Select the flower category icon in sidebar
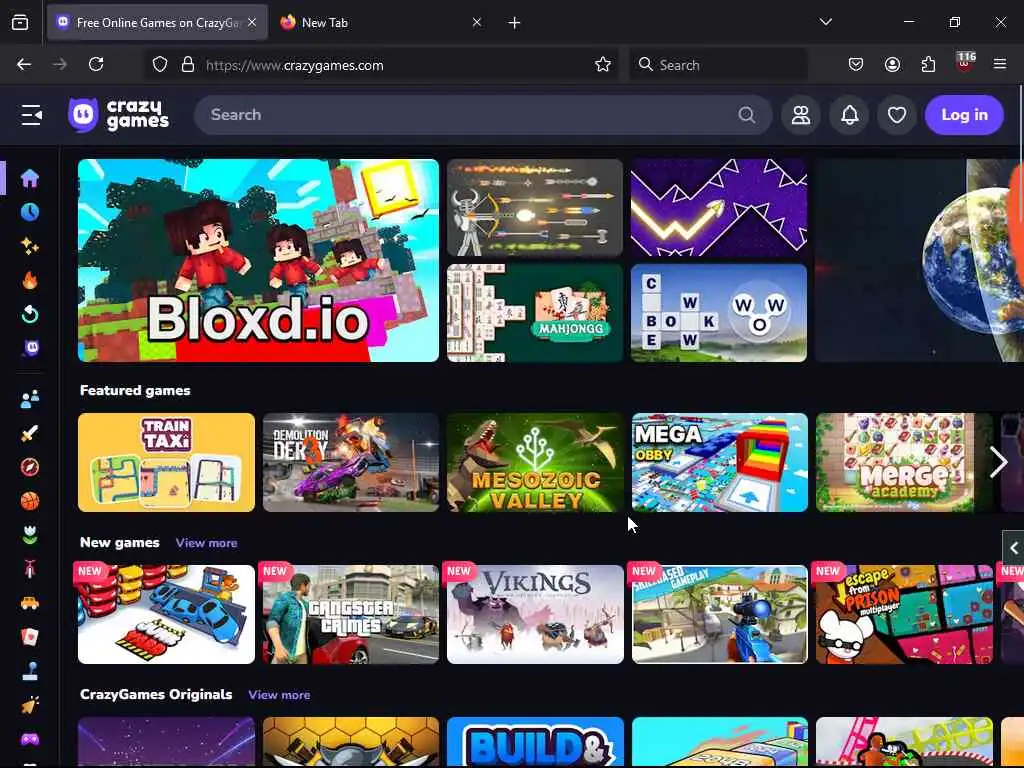1024x768 pixels. coord(29,535)
